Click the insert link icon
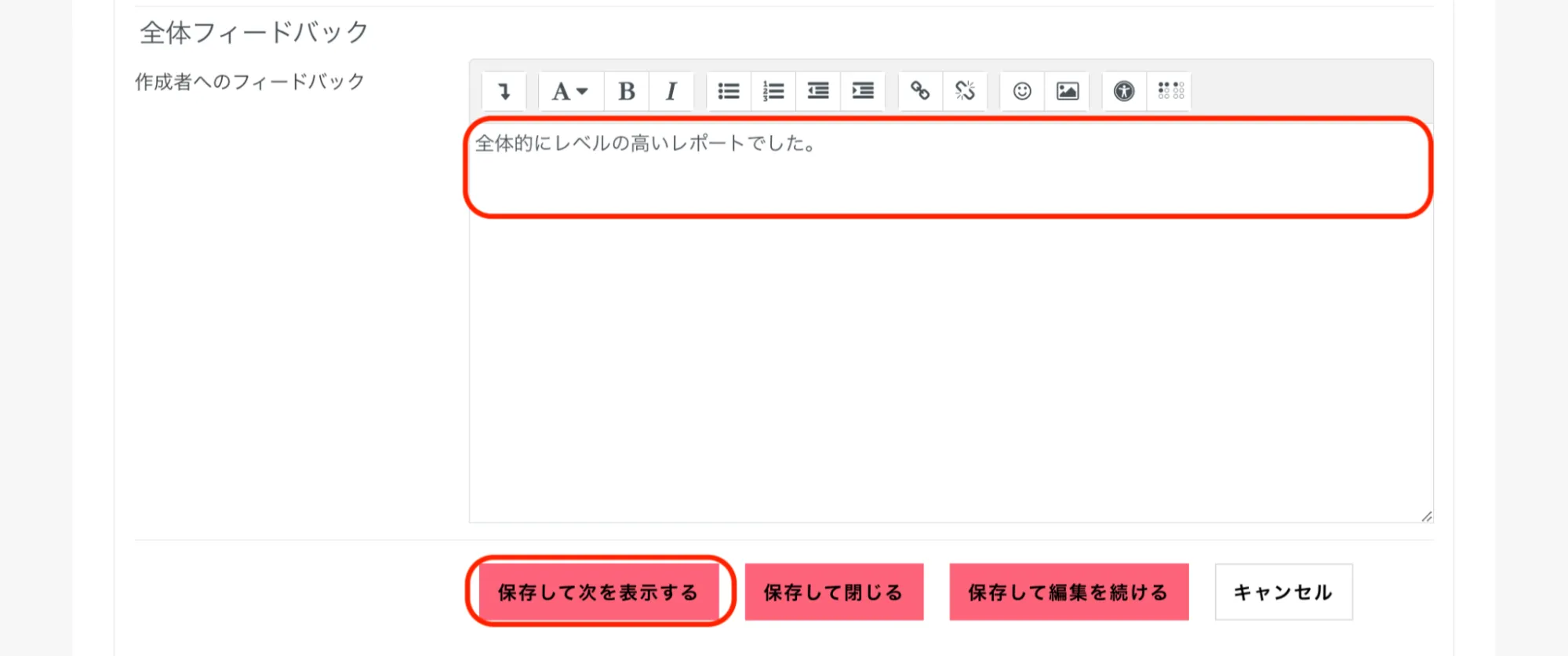 click(x=920, y=91)
